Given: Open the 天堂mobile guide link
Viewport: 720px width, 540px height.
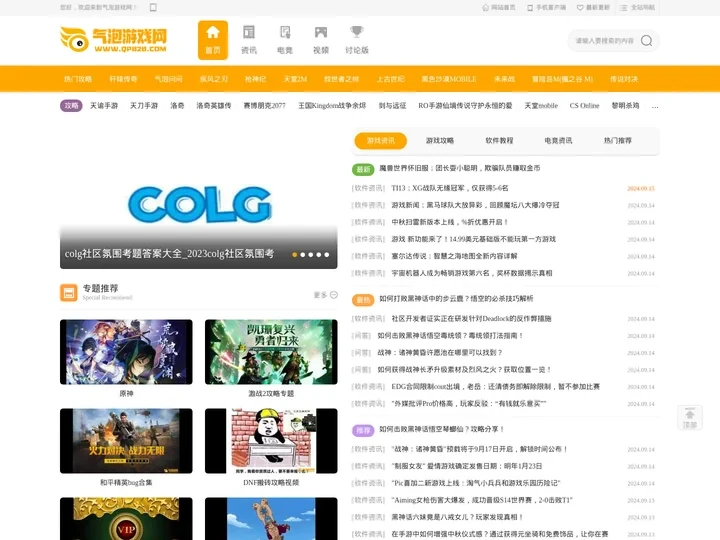Looking at the screenshot, I should point(541,106).
